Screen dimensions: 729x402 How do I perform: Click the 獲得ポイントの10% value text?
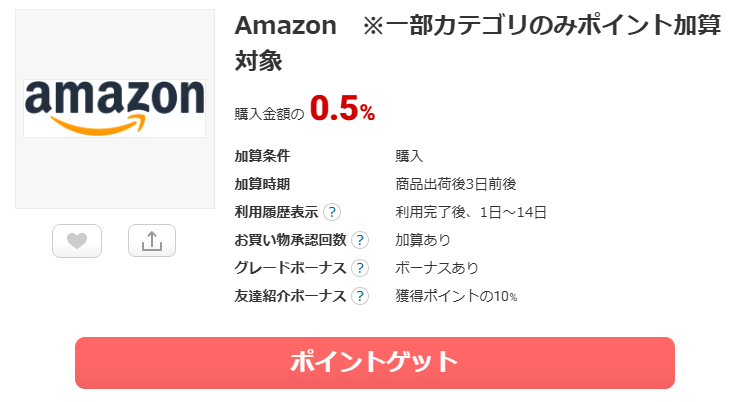(457, 296)
